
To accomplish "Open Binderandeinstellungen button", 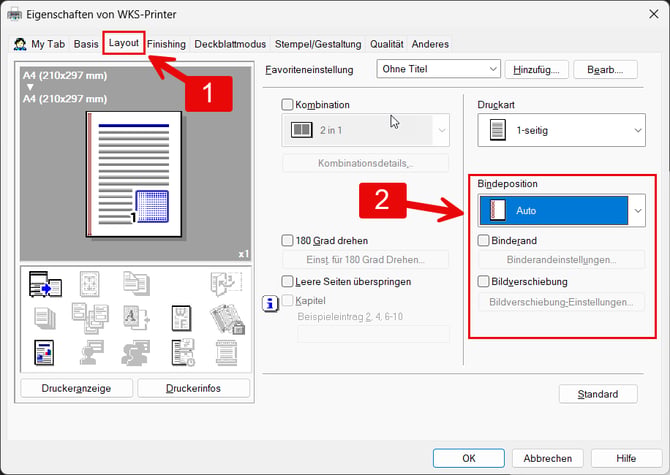I will coord(561,260).
